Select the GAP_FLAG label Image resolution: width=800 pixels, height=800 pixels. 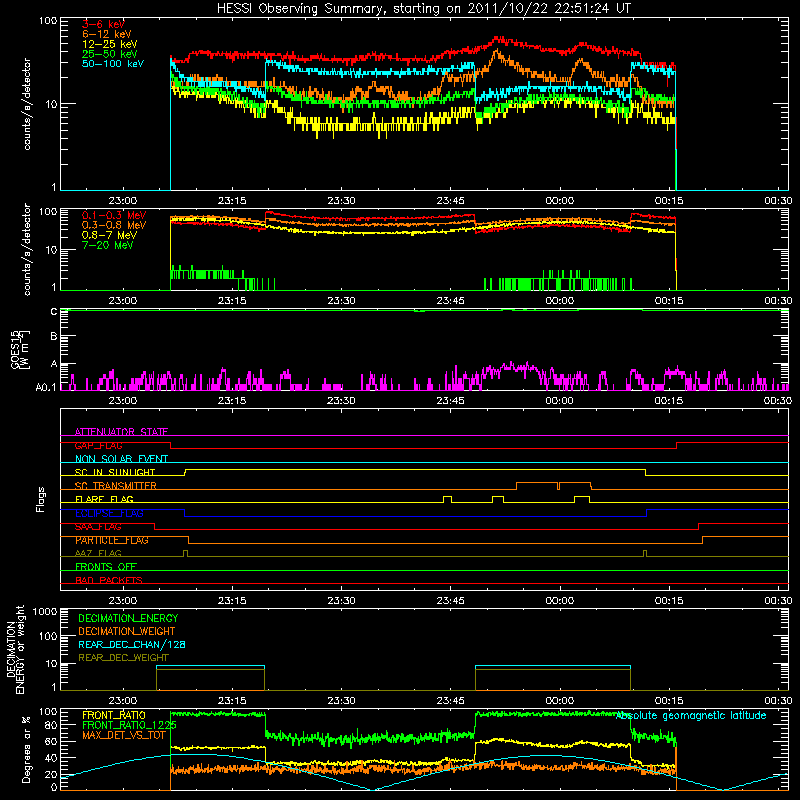98,445
